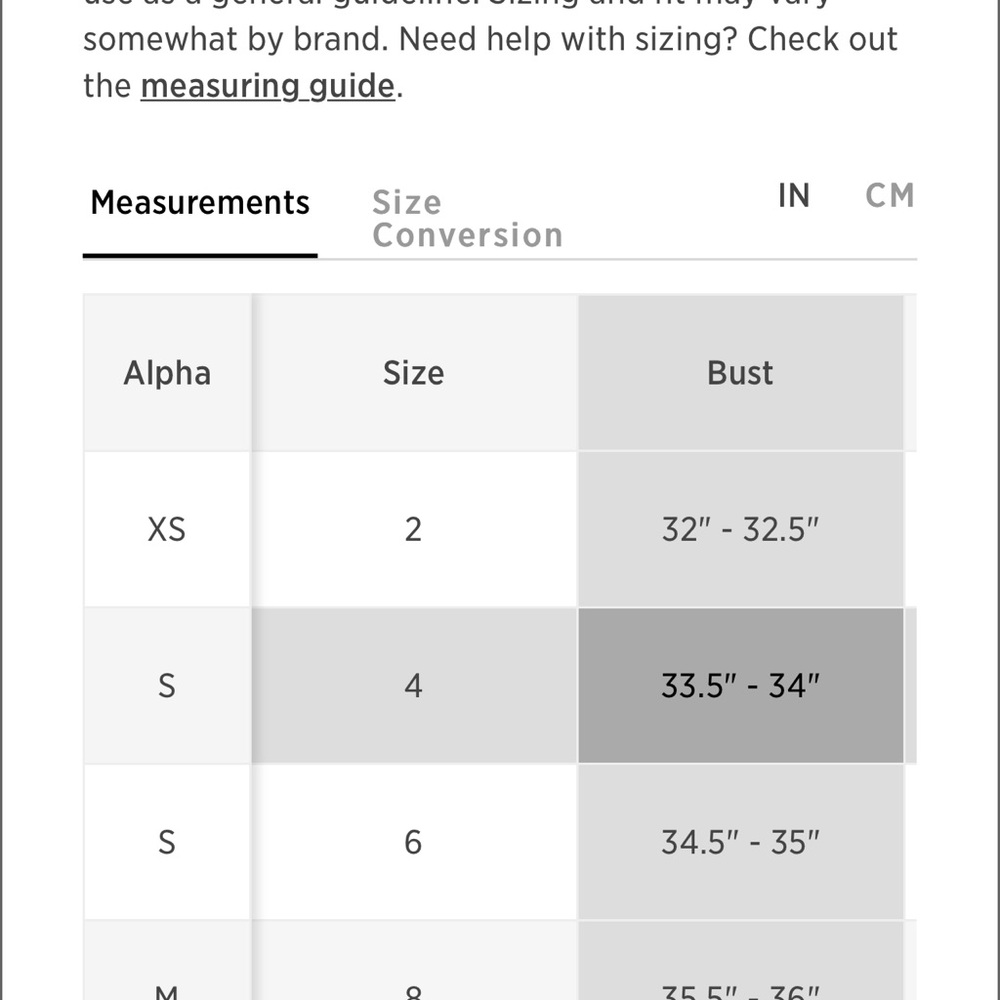Click the 35.5" - 36" bust cell
1000x1000 pixels.
coord(740,960)
